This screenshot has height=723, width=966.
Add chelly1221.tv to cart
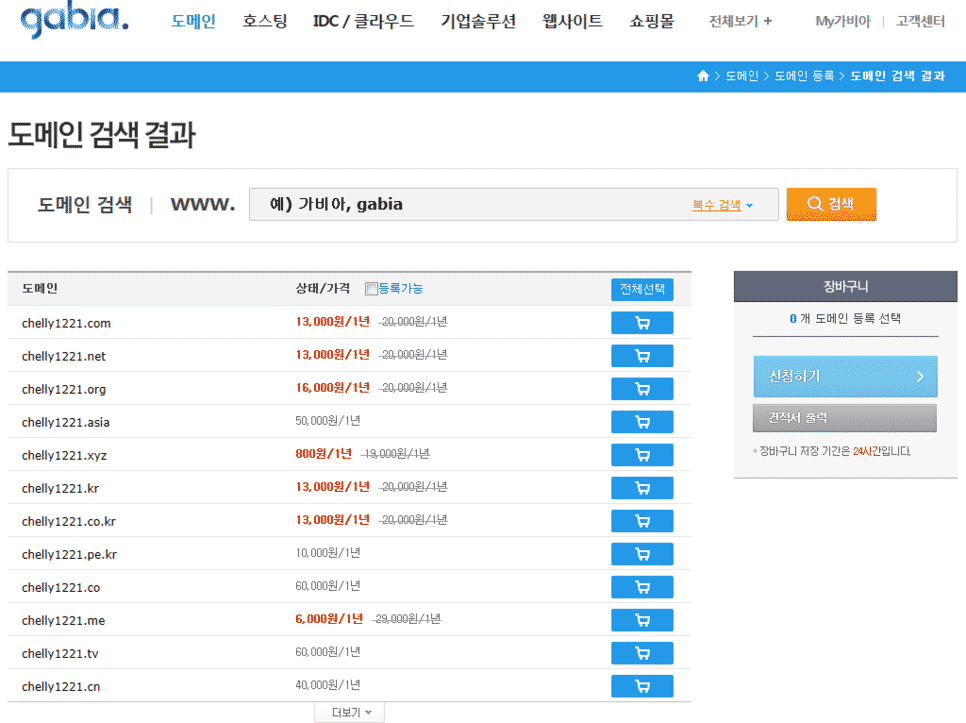click(642, 653)
